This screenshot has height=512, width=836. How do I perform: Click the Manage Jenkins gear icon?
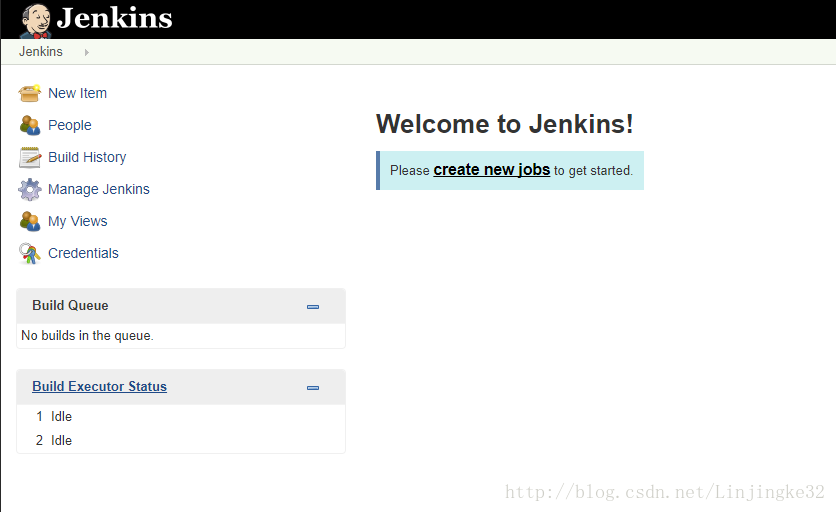29,189
